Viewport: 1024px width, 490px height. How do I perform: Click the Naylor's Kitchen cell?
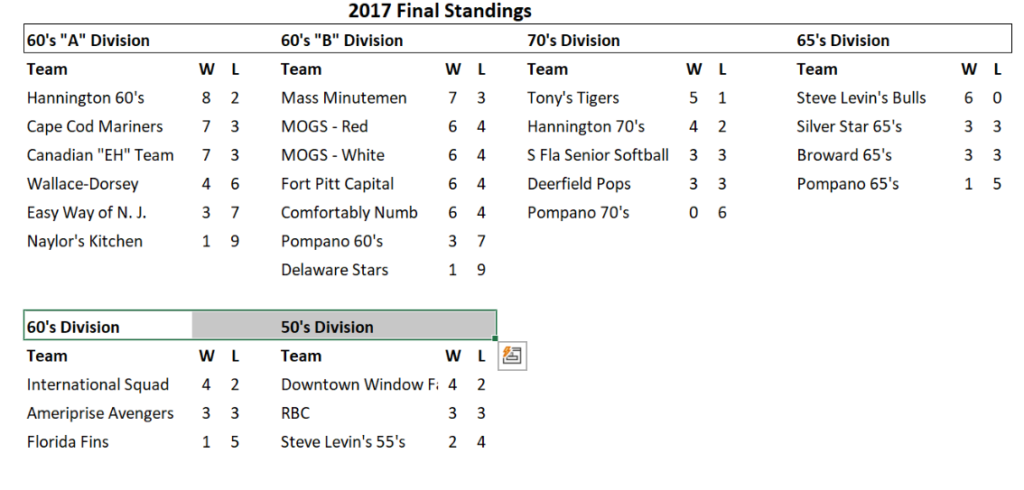pyautogui.click(x=85, y=241)
